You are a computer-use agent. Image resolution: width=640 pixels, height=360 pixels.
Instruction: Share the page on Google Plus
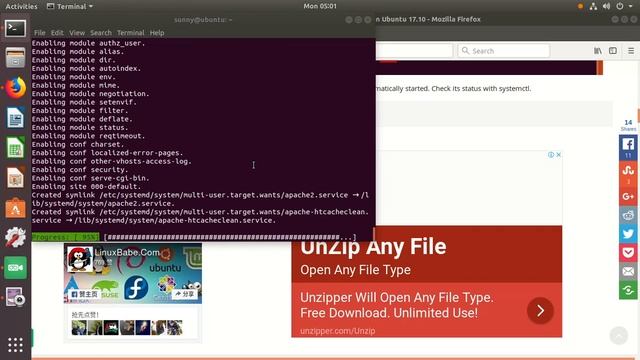[x=628, y=197]
